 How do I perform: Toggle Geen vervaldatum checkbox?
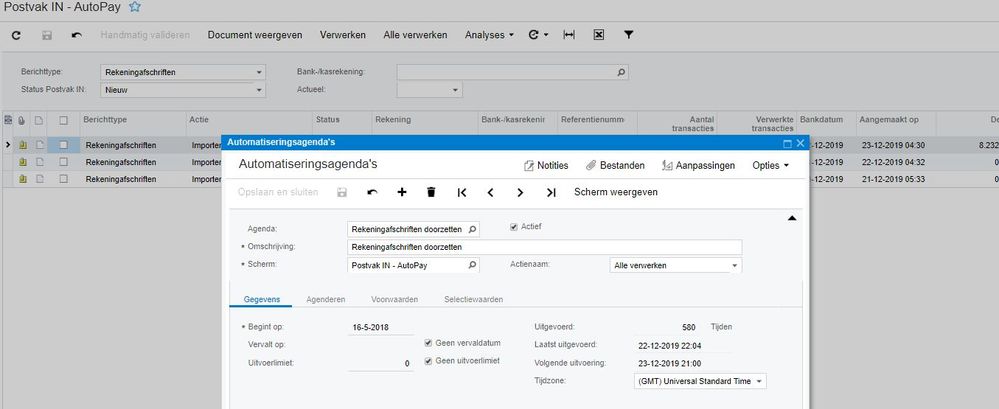click(x=428, y=343)
